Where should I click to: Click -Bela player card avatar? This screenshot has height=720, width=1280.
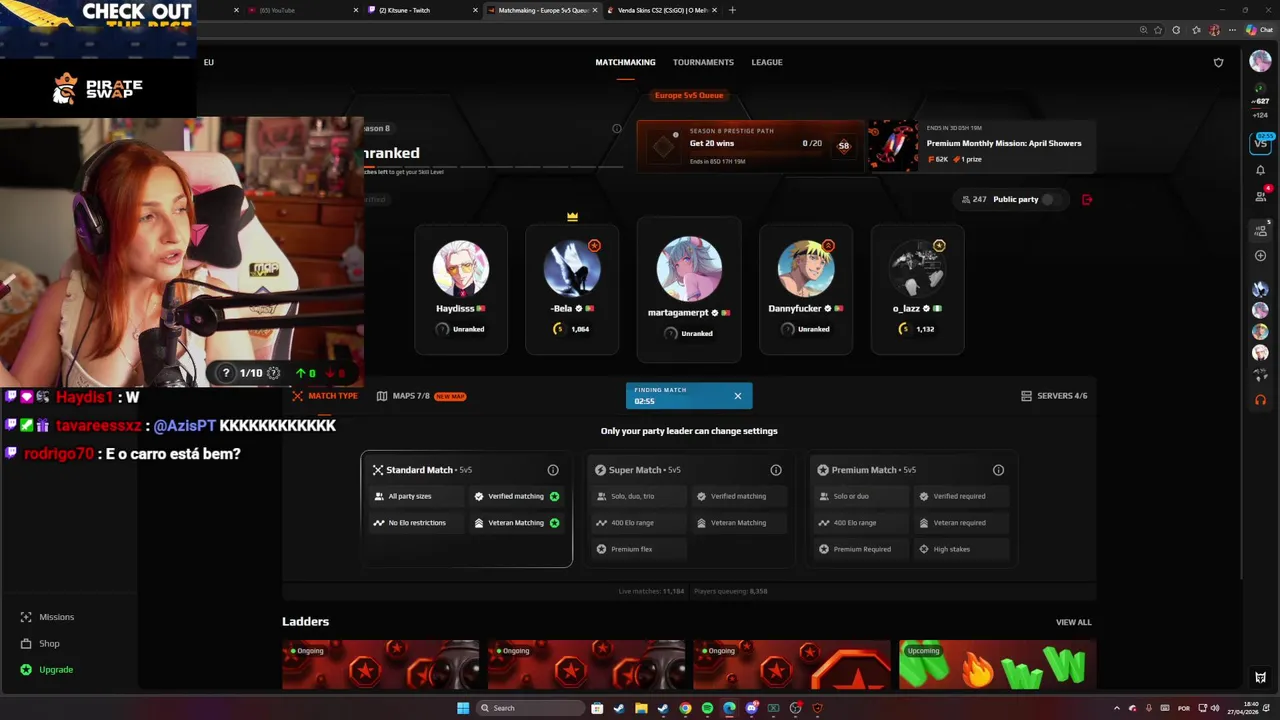[x=572, y=267]
